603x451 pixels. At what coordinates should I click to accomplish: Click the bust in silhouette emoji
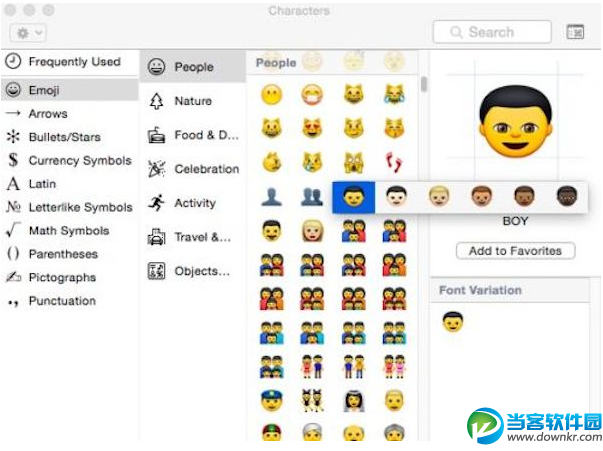tap(271, 196)
